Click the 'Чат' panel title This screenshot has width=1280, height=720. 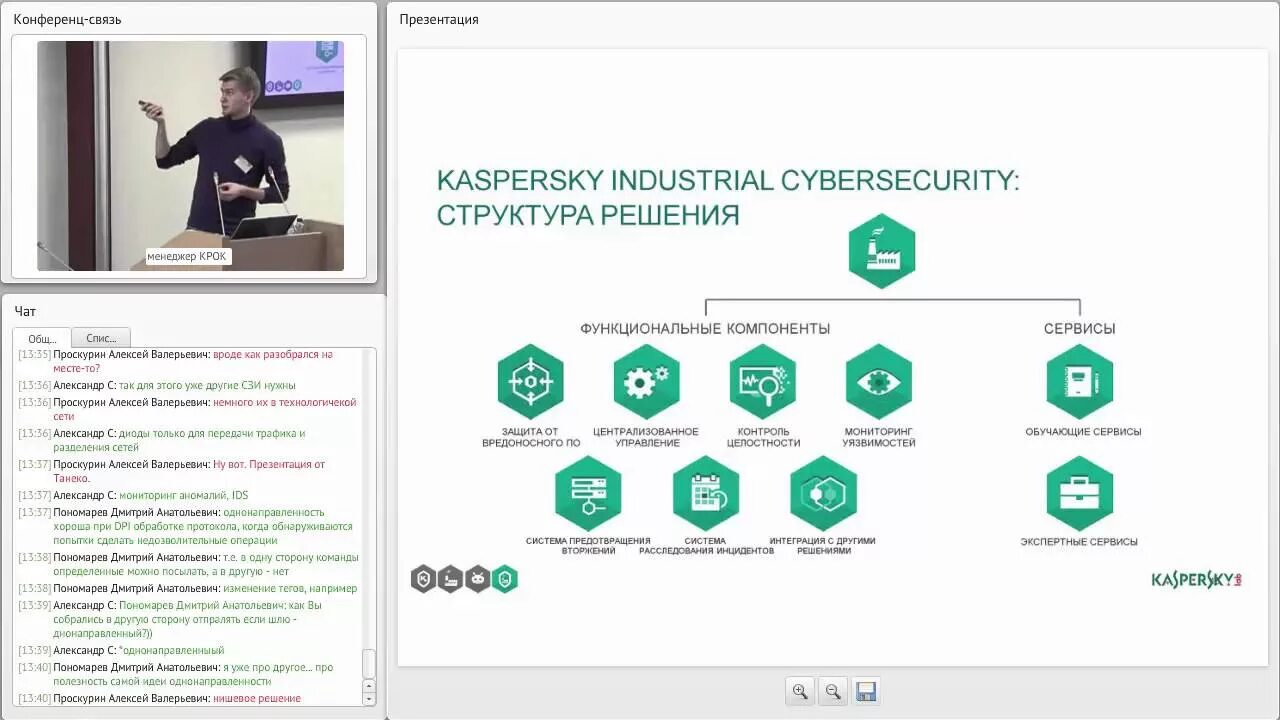(25, 311)
